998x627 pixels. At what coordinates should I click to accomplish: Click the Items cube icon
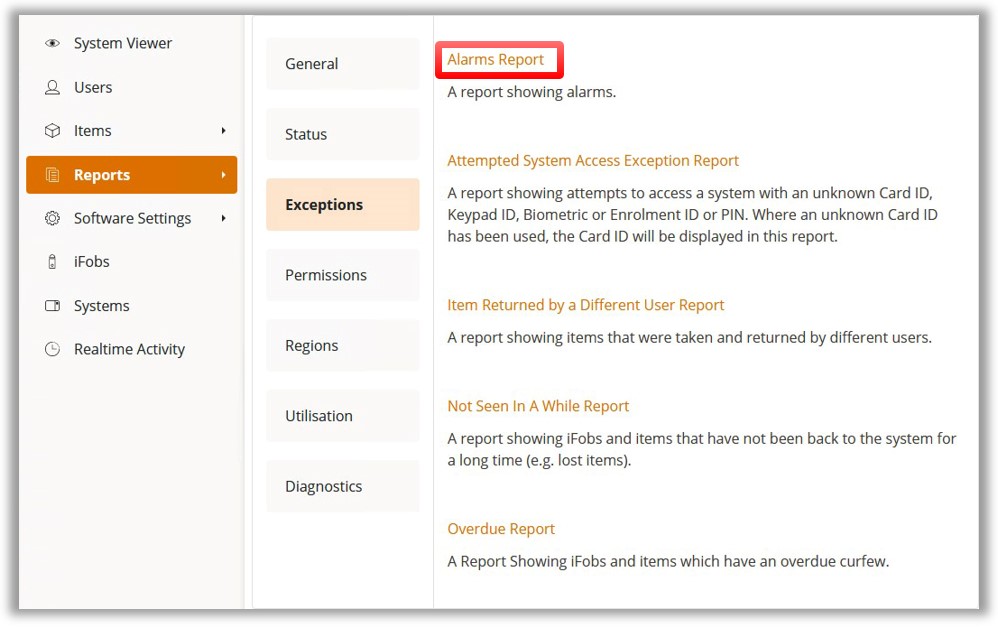53,131
